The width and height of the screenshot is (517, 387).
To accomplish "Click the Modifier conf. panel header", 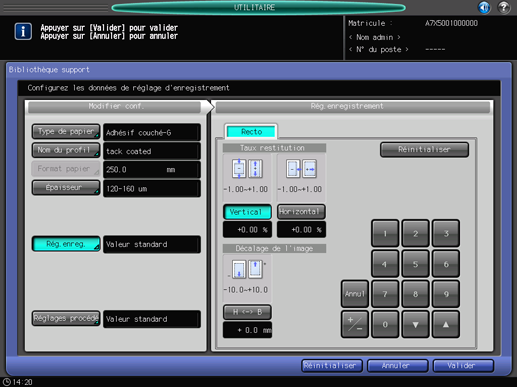I will (x=115, y=106).
